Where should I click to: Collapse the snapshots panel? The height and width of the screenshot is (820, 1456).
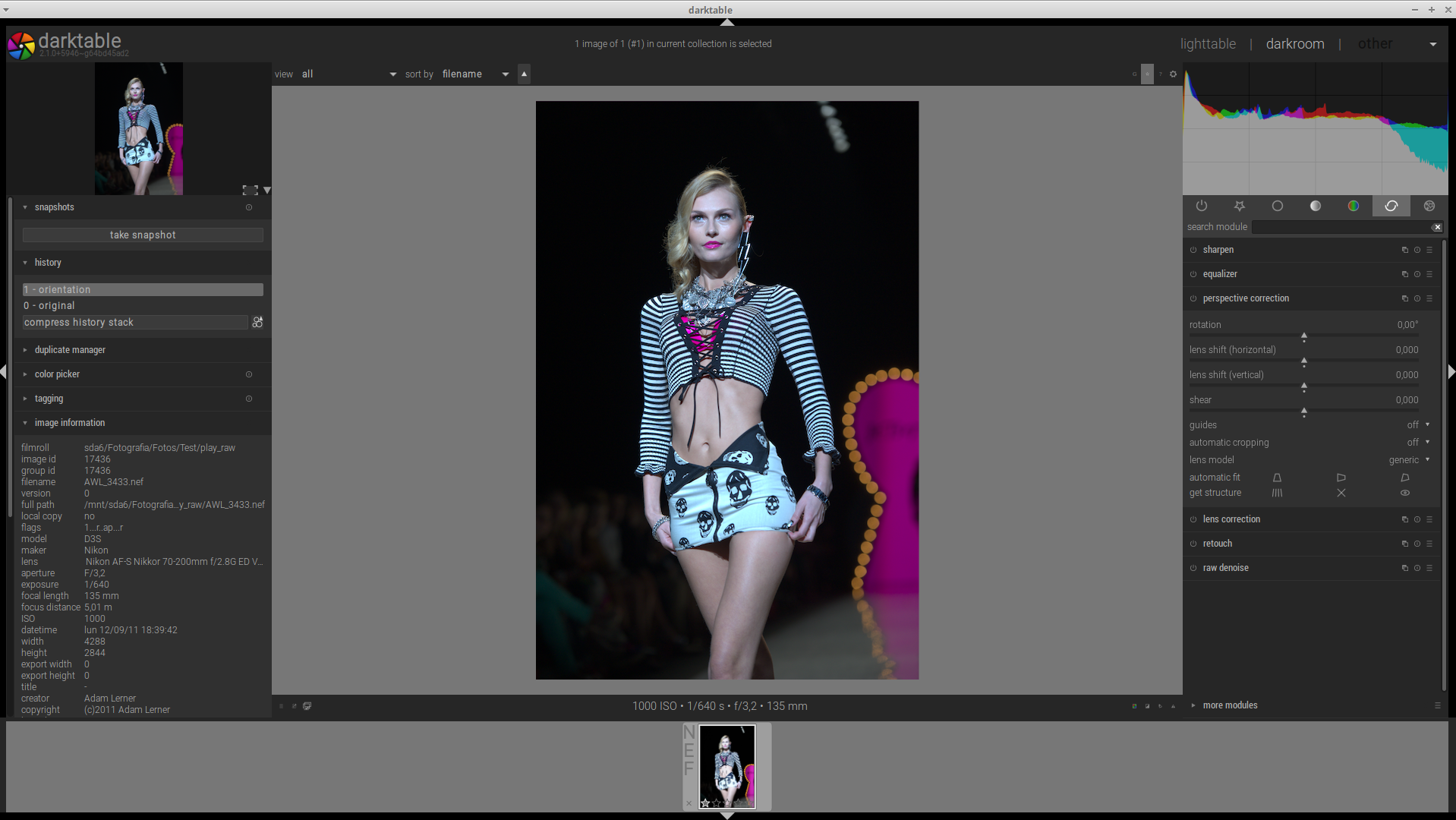(x=25, y=207)
